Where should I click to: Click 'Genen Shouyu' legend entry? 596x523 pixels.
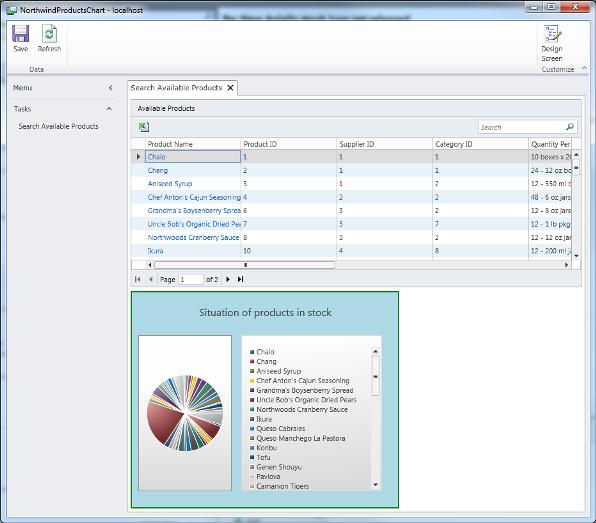click(279, 467)
